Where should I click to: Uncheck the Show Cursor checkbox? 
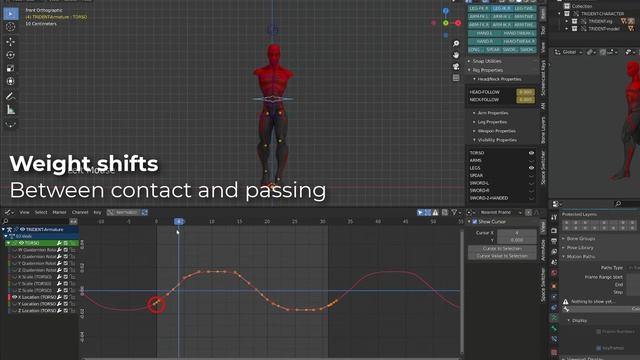[x=474, y=222]
